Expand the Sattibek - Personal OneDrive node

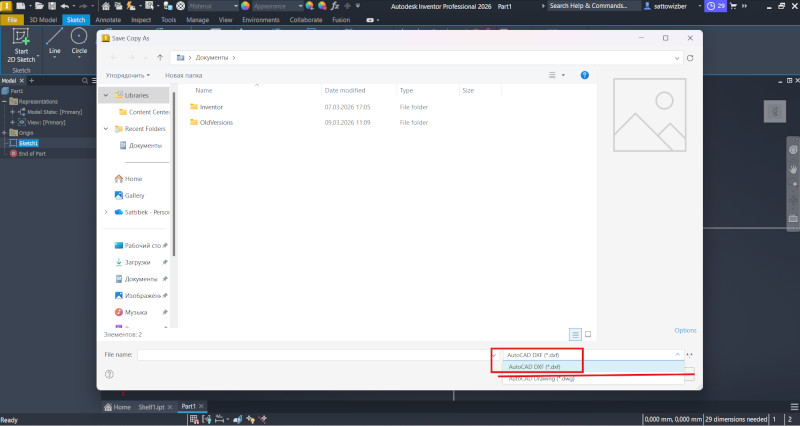[106, 212]
